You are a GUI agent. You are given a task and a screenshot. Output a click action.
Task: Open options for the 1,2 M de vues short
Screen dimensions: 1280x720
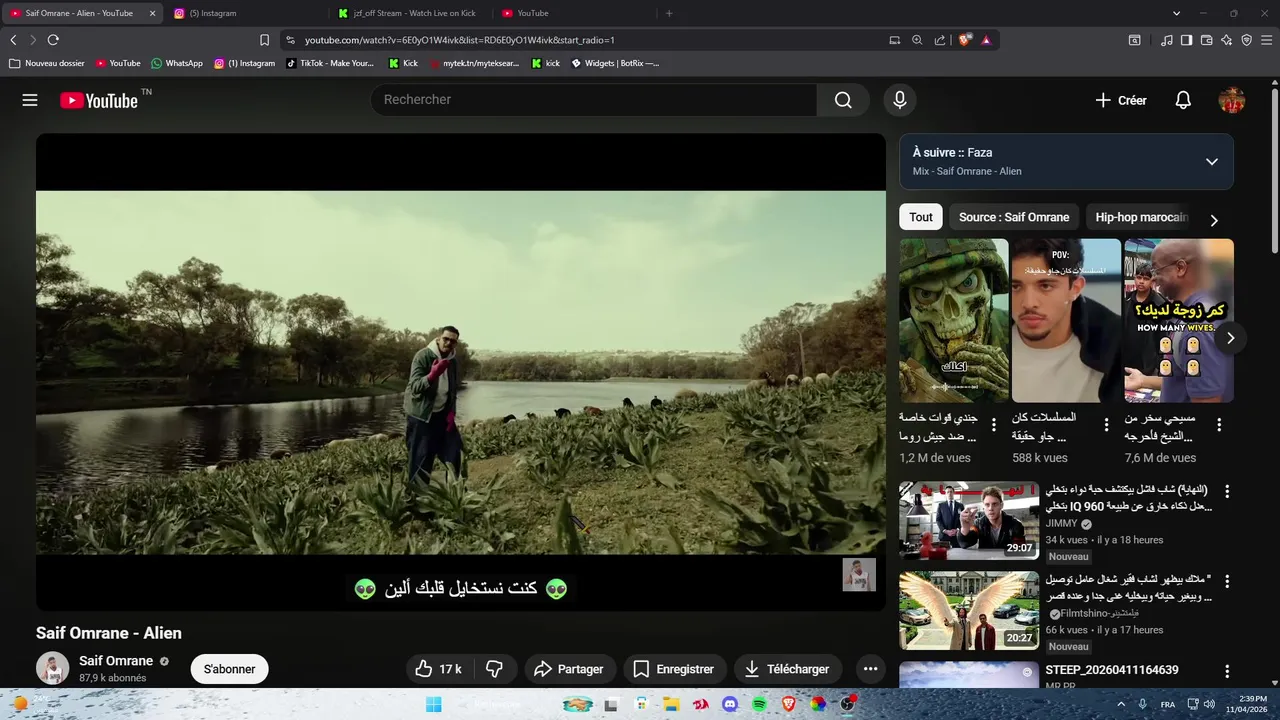coord(994,425)
